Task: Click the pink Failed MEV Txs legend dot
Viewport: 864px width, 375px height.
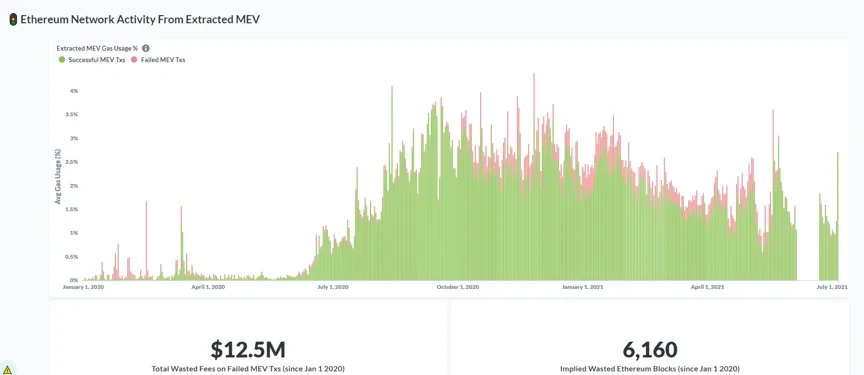Action: tap(133, 60)
